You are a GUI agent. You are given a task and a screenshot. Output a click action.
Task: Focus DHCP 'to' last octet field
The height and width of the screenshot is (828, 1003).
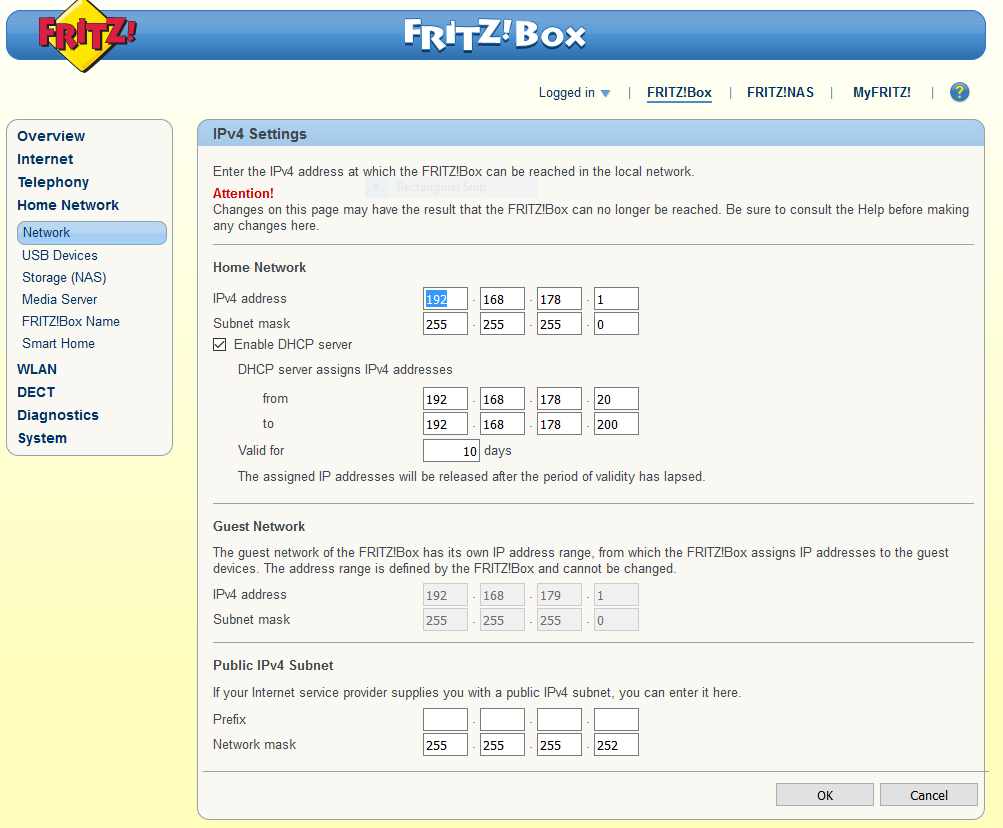point(616,424)
